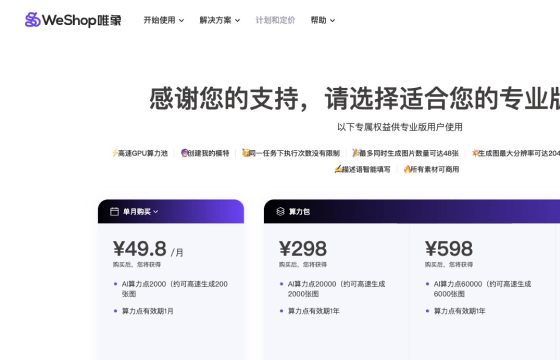The image size is (560, 360).
Task: Click the stacked-layers icon beside 算力包
Action: click(280, 211)
